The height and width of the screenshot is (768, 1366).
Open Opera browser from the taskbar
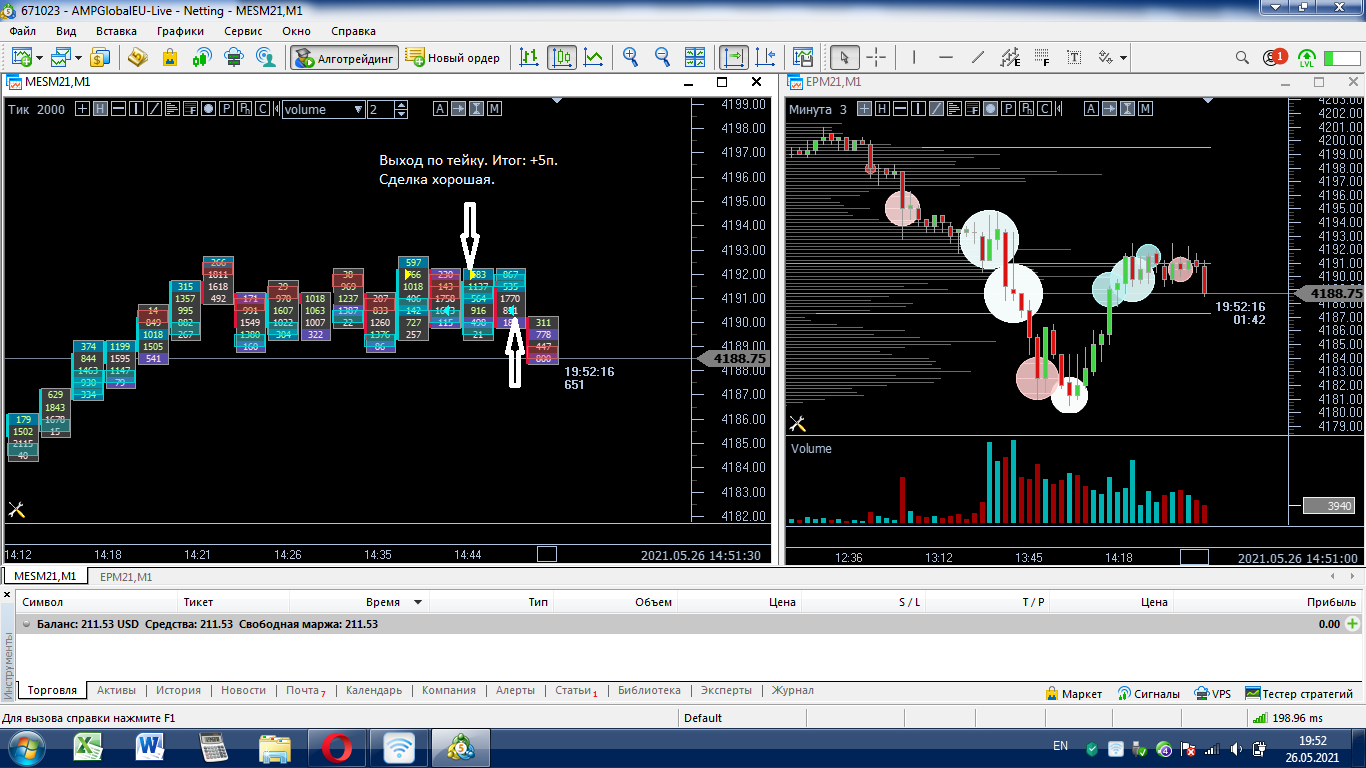coord(337,747)
